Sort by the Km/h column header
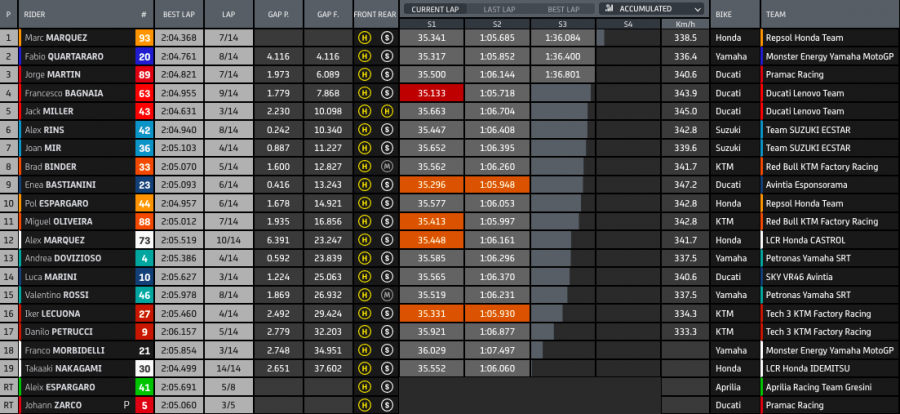 click(686, 23)
